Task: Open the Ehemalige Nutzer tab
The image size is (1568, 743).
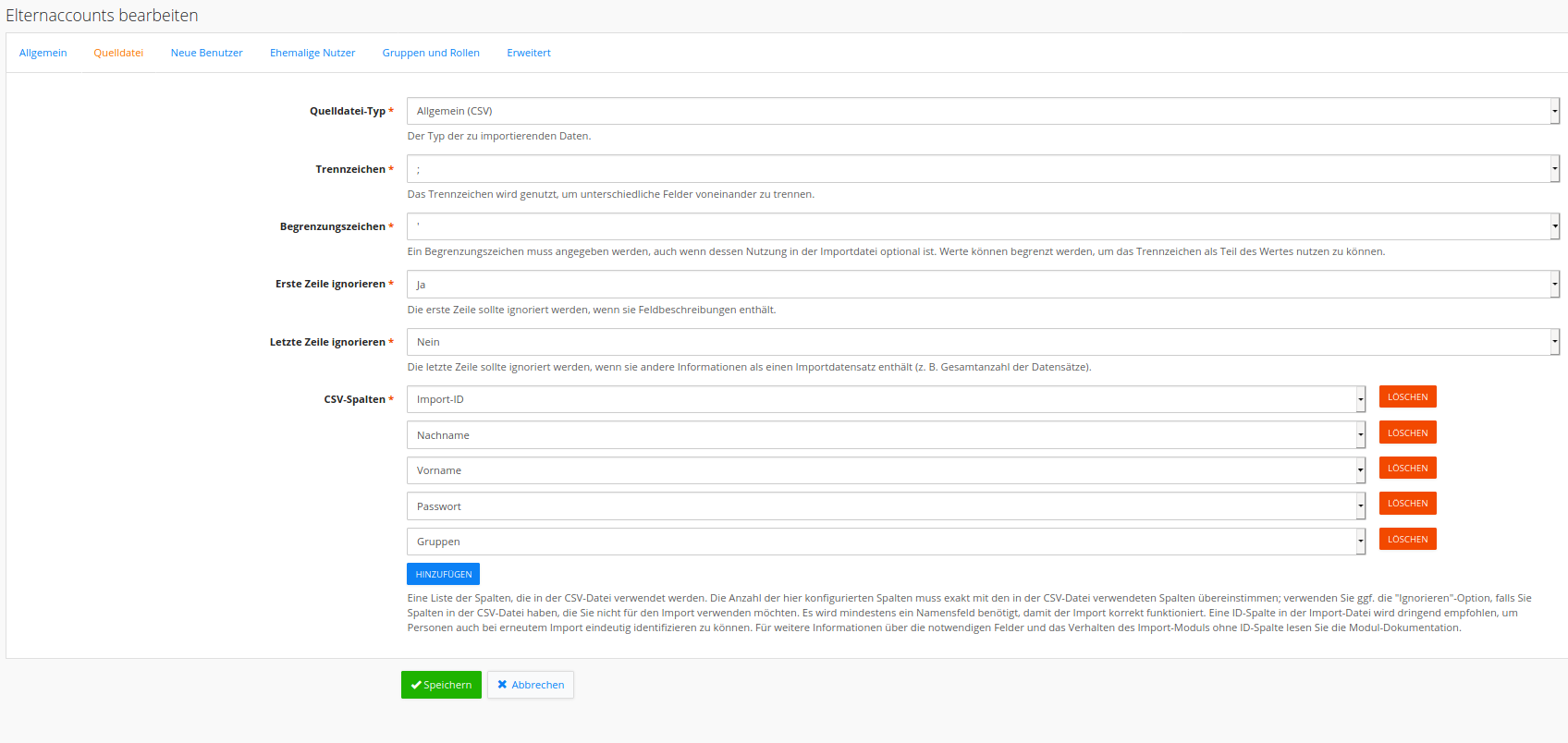Action: click(312, 53)
